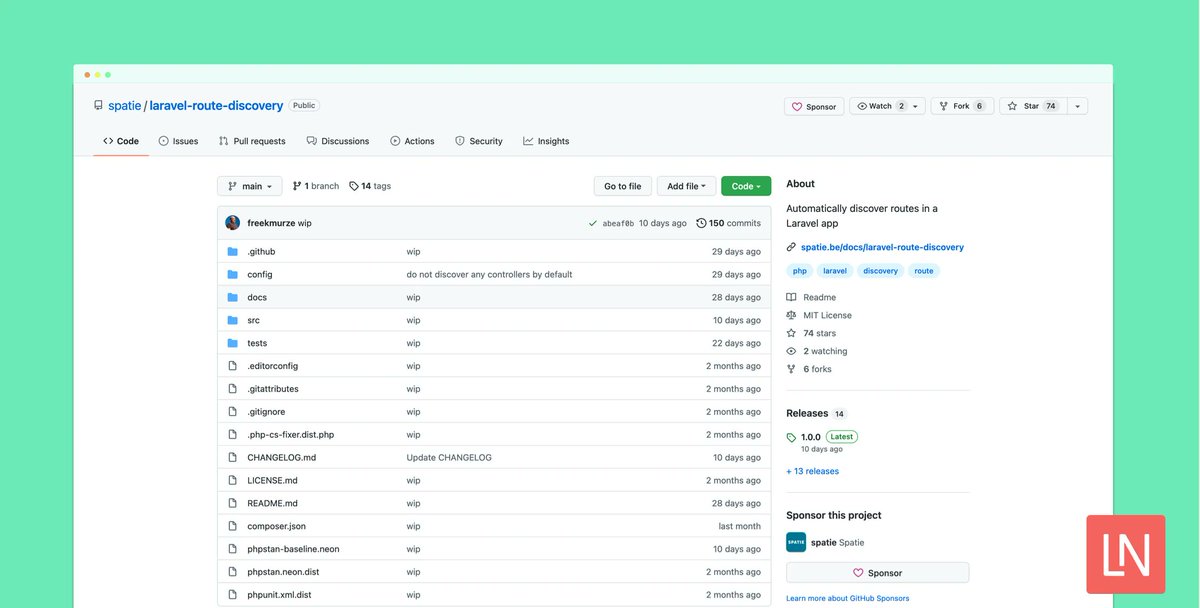Expand the dropdown arrow beside Star
The width and height of the screenshot is (1200, 608).
click(1077, 106)
